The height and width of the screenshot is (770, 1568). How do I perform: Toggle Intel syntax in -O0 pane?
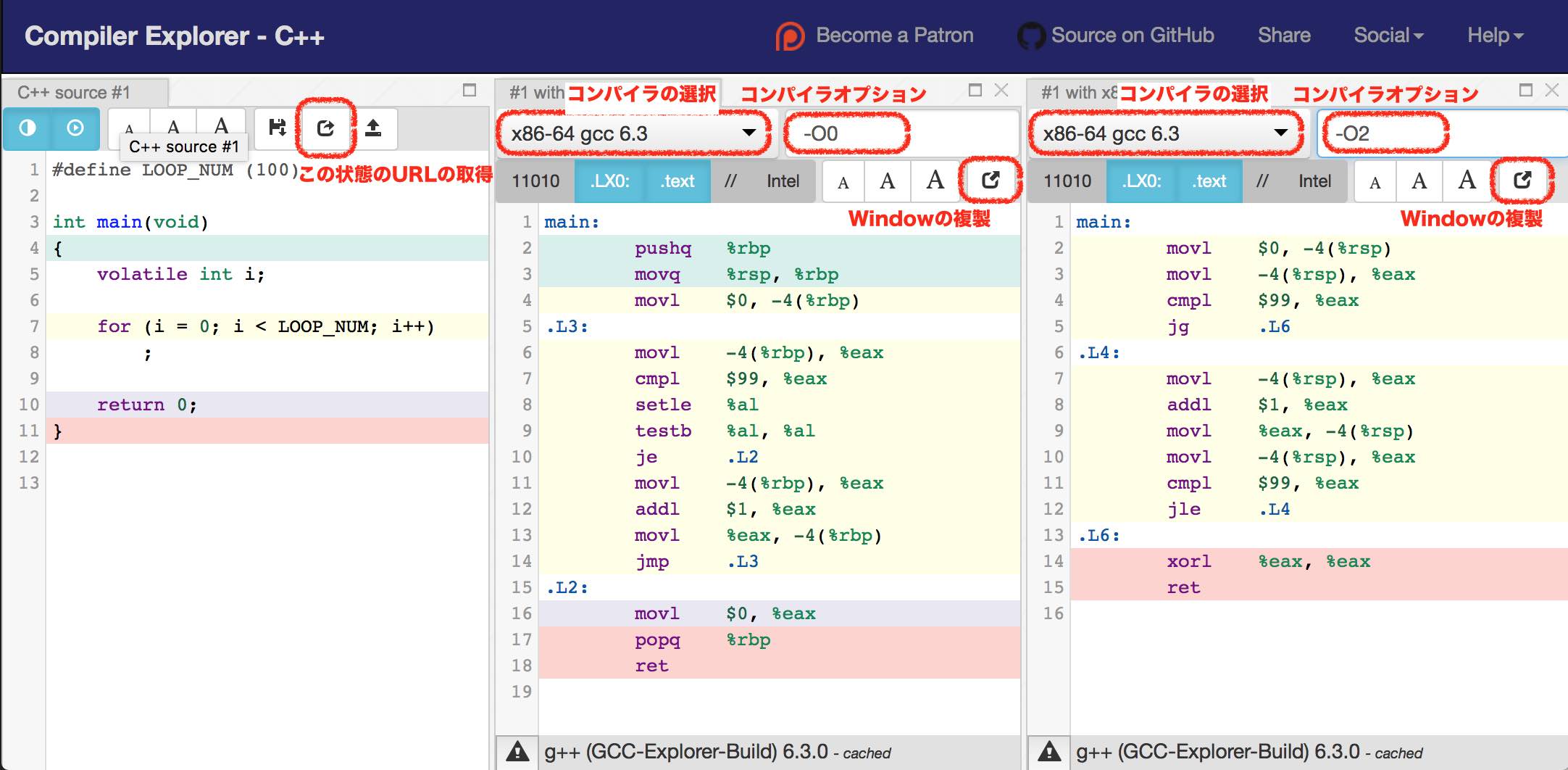click(x=783, y=181)
